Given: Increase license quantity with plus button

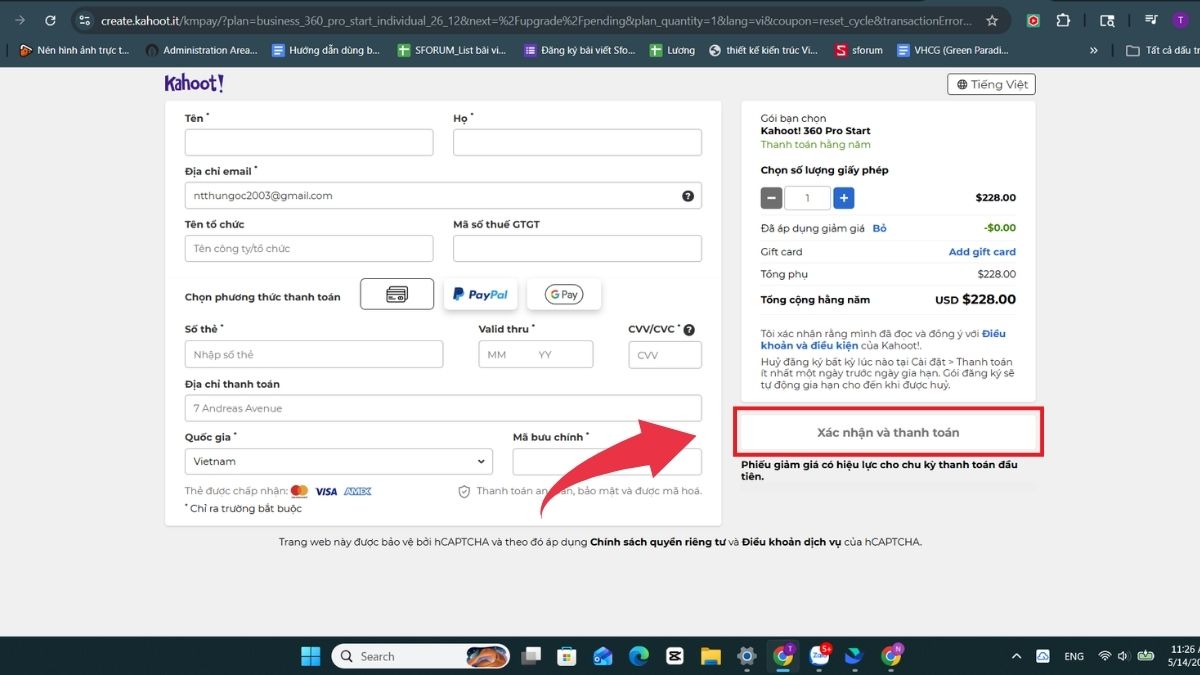Looking at the screenshot, I should (844, 198).
